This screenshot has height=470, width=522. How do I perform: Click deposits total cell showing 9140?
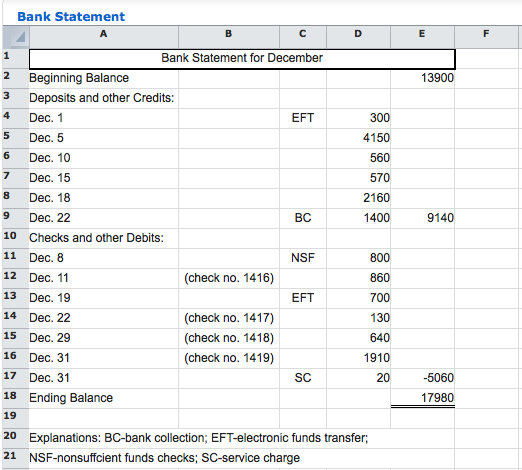[x=422, y=218]
